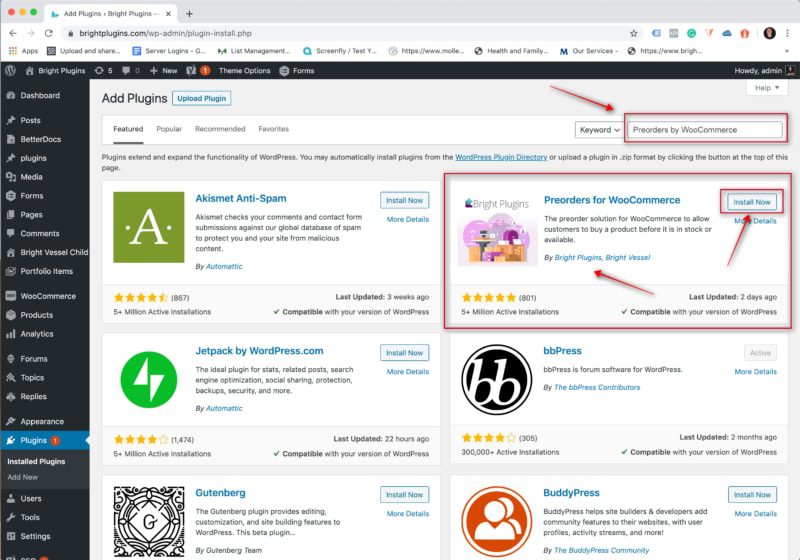
Task: Open More Details for Akismet
Action: pos(408,219)
